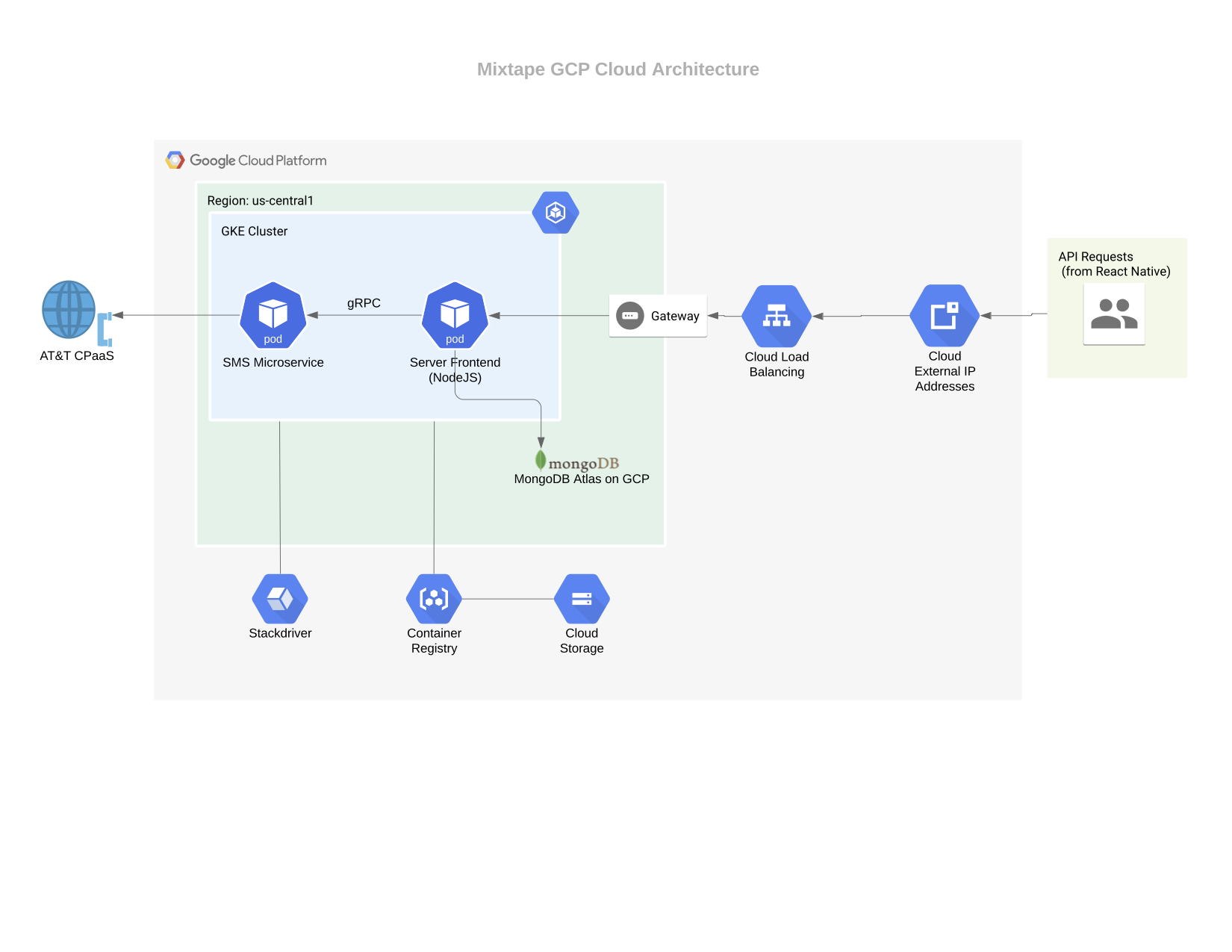
Task: Click the 'MongoDB Atlas on GCP' label
Action: pos(582,479)
